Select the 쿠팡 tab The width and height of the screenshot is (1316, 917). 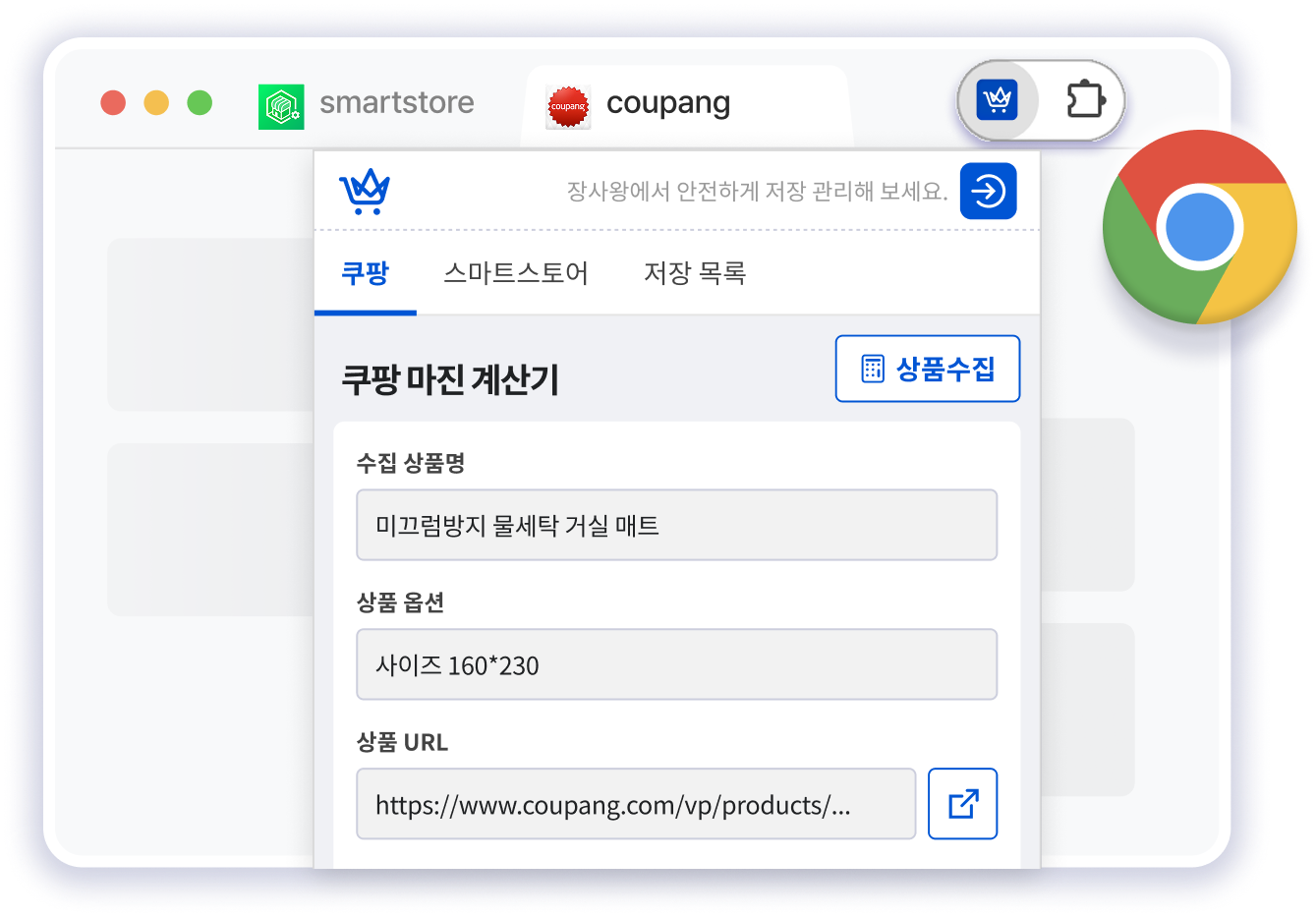365,273
